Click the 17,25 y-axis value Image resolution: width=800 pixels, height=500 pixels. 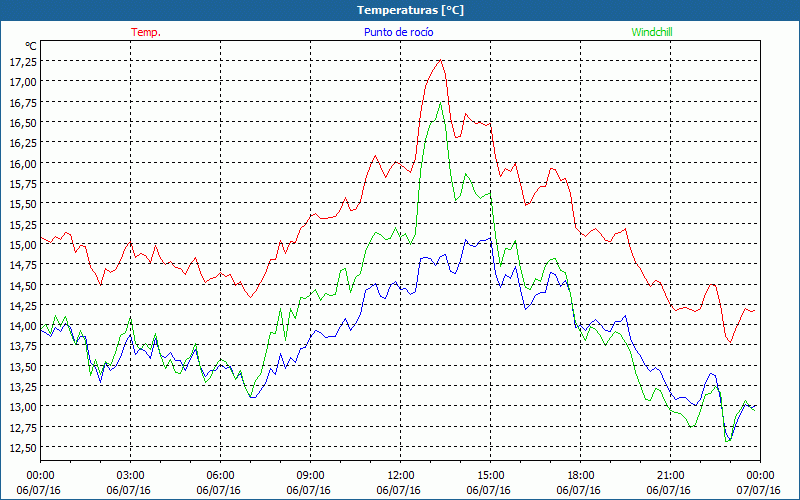pos(22,61)
